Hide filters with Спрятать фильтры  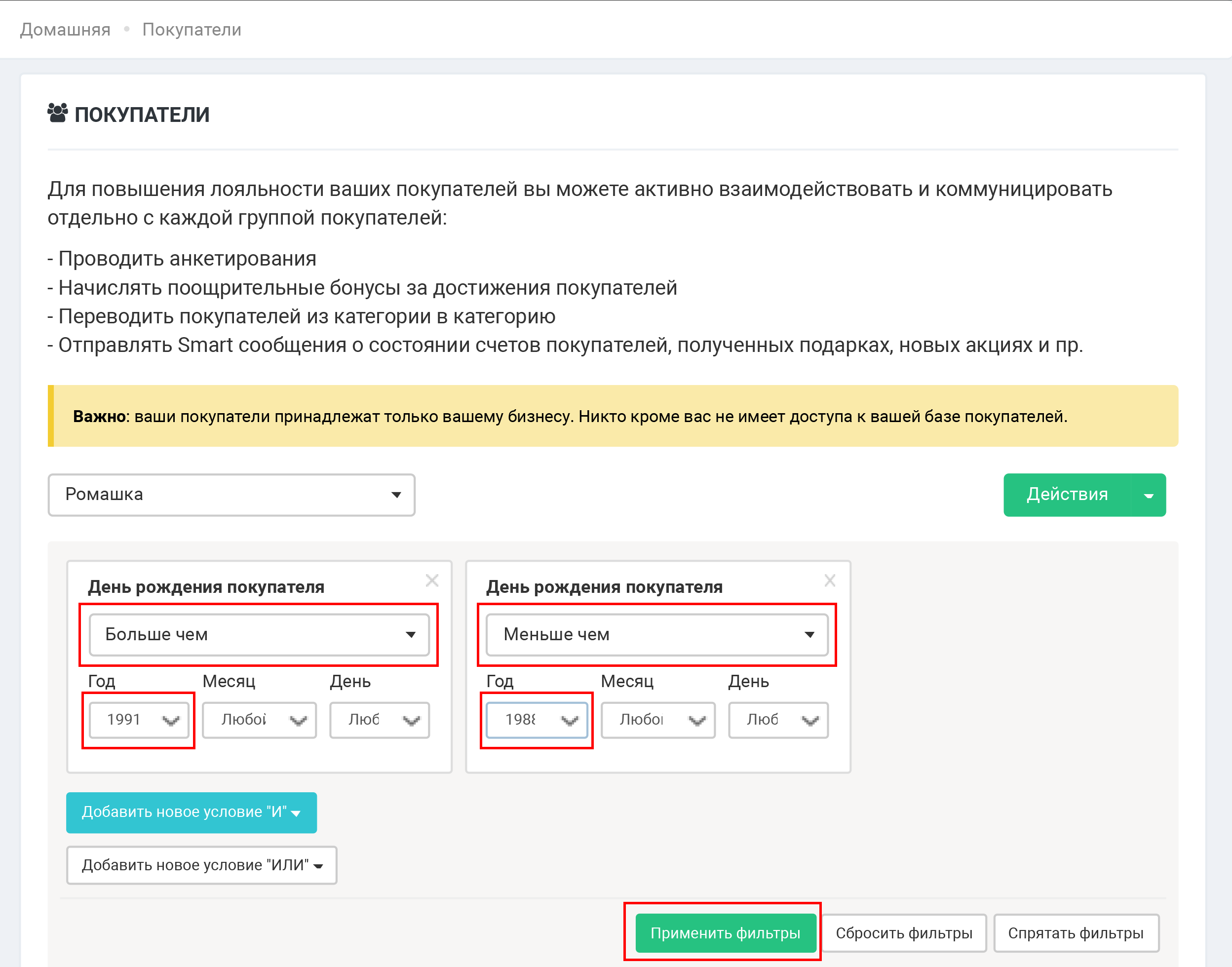(1076, 933)
